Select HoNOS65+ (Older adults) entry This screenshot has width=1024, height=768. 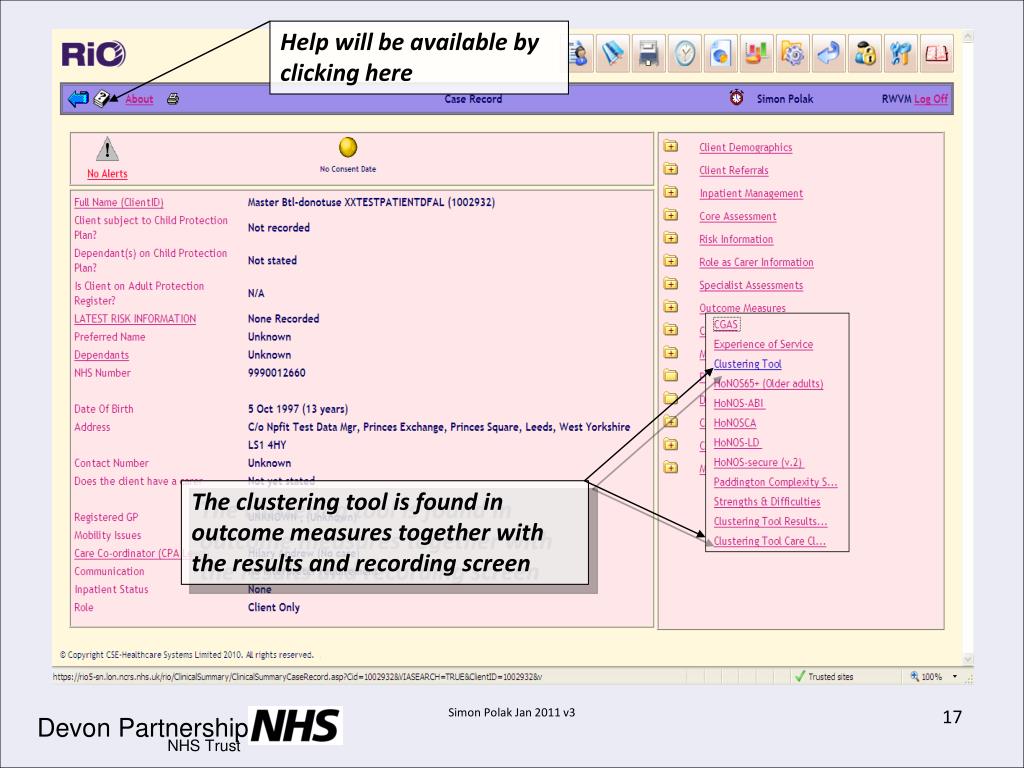pyautogui.click(x=768, y=383)
